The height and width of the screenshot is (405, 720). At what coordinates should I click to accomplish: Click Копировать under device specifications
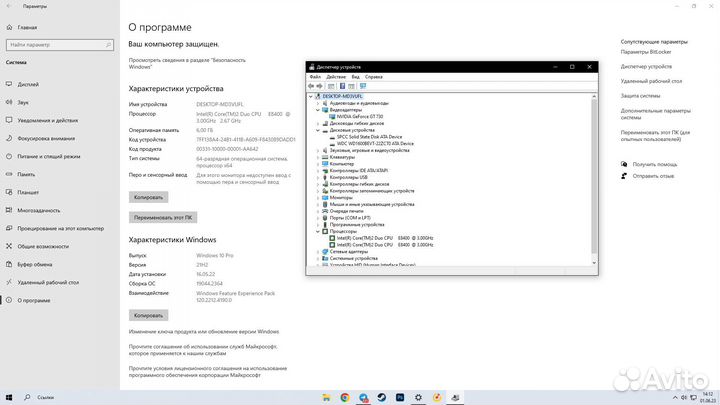[148, 197]
